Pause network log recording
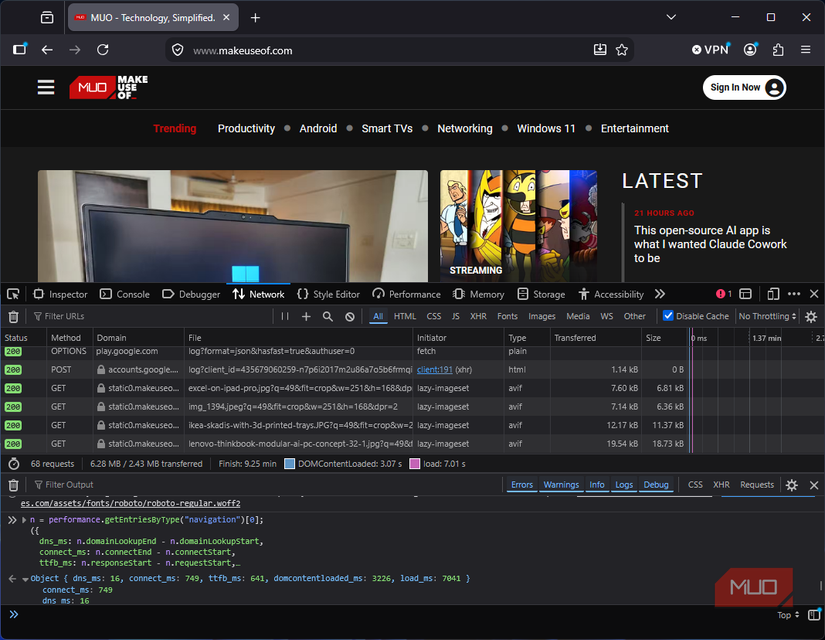Screen dimensions: 825x640 285,316
